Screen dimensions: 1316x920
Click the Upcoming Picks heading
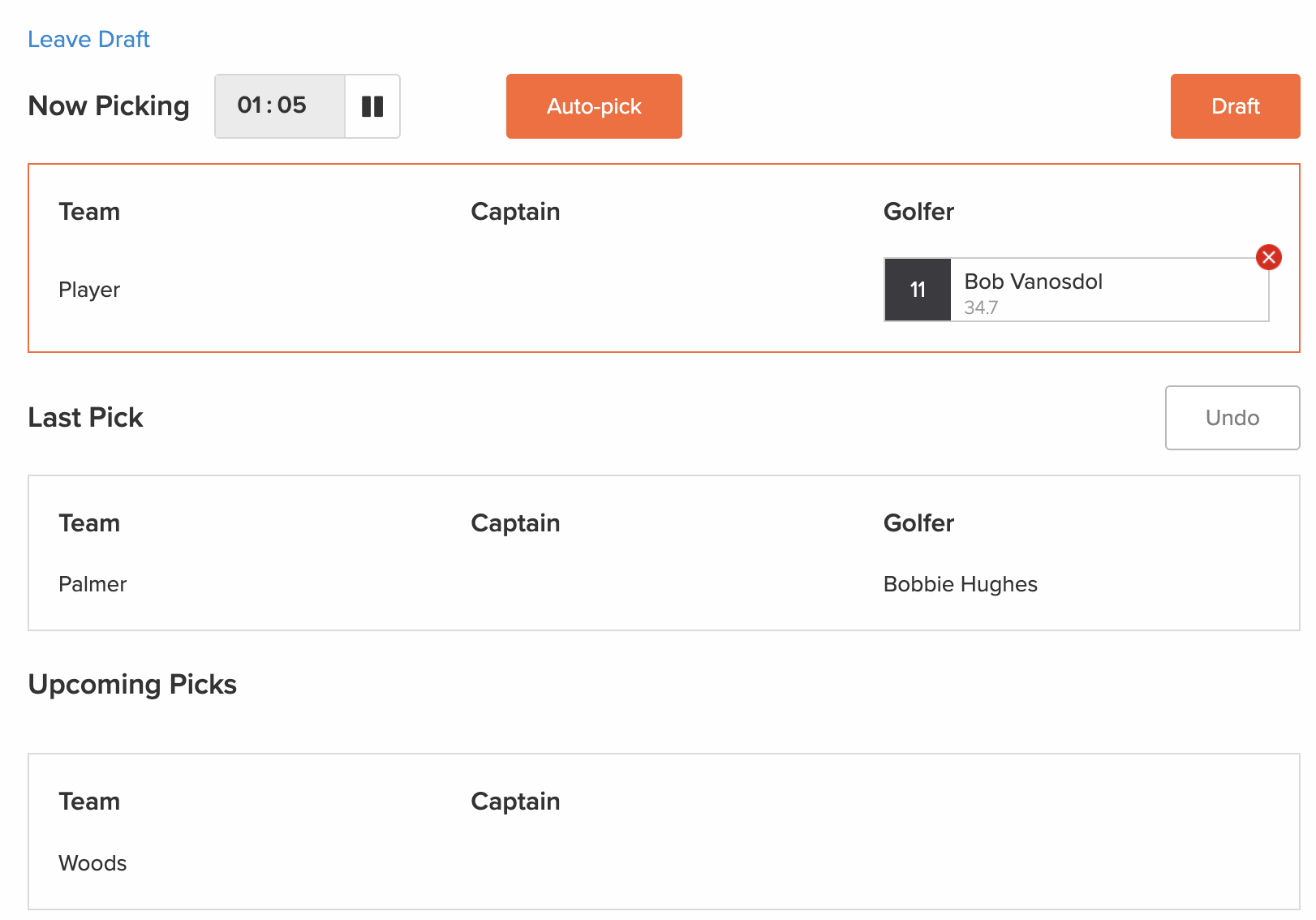coord(132,685)
